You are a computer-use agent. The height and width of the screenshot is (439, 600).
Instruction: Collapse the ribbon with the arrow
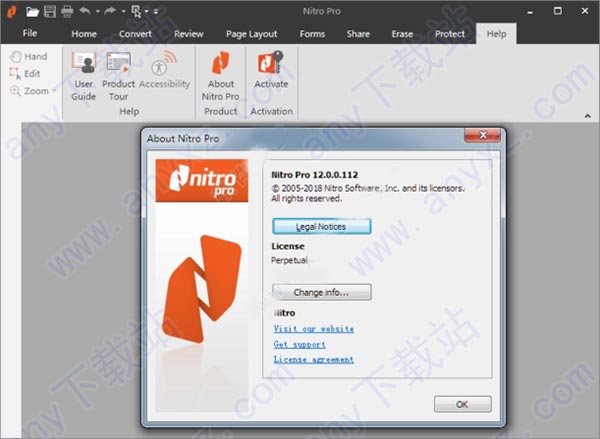point(588,116)
